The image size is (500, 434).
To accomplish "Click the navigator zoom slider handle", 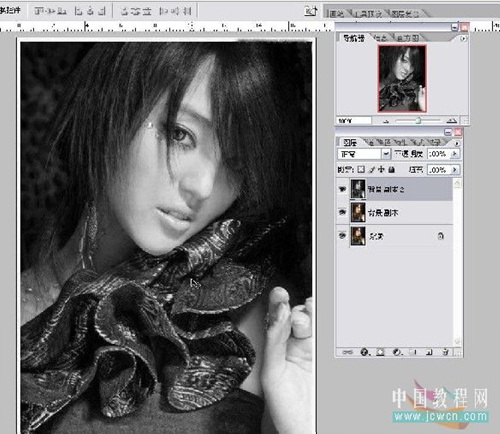I will [418, 120].
